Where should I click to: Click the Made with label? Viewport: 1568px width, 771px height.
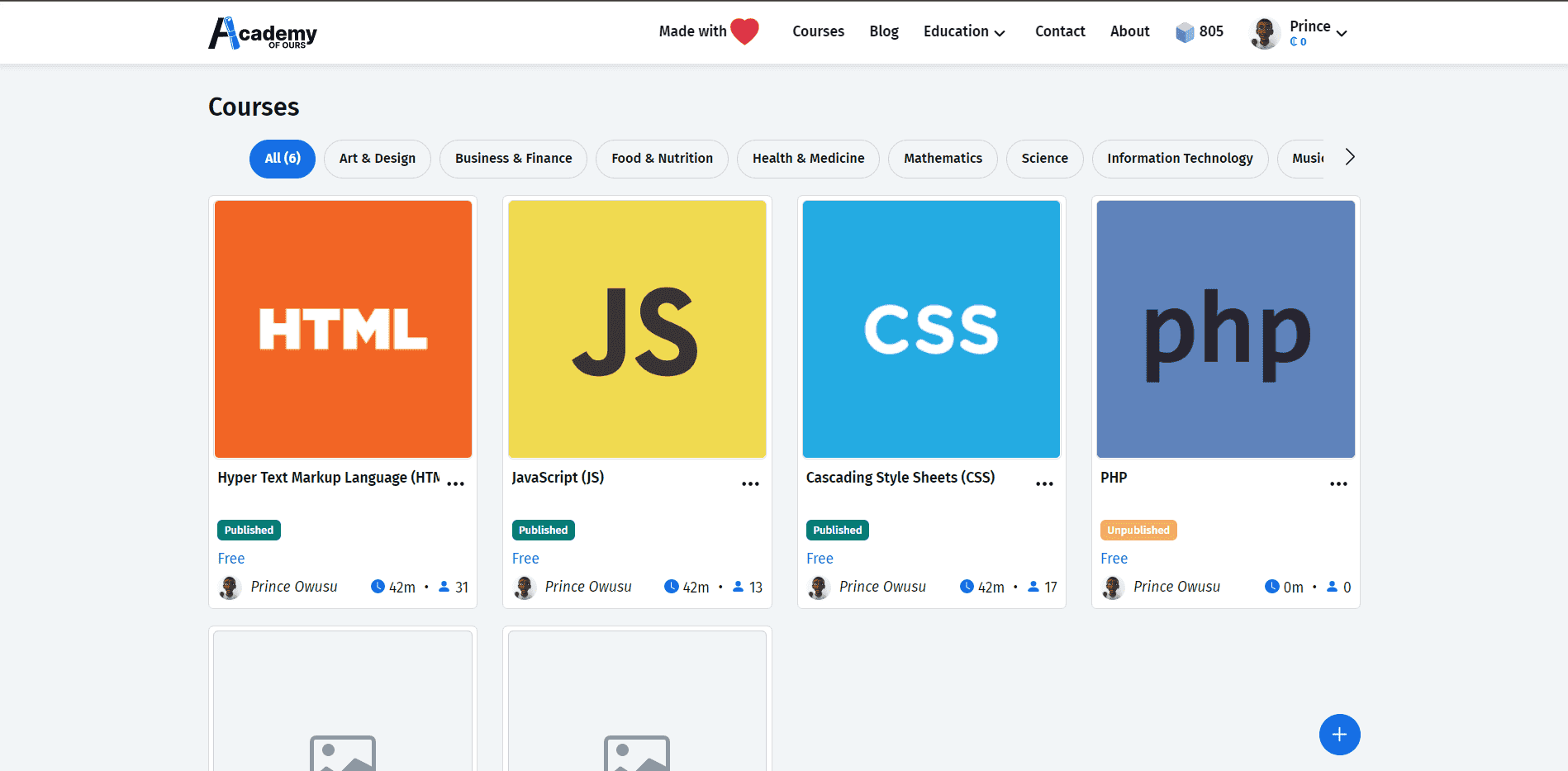[692, 31]
